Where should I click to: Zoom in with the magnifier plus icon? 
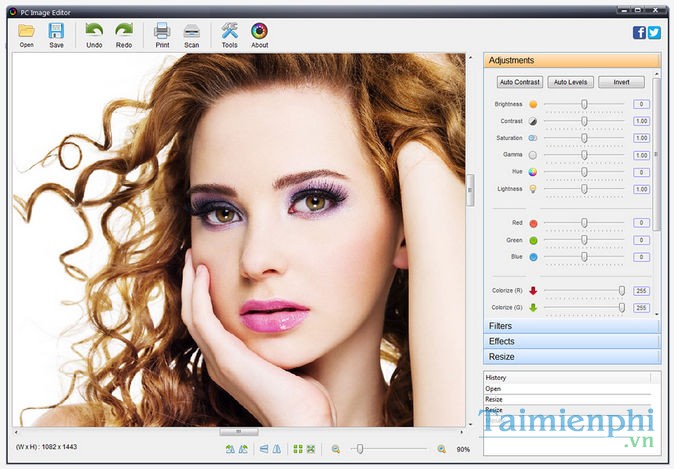[x=441, y=449]
